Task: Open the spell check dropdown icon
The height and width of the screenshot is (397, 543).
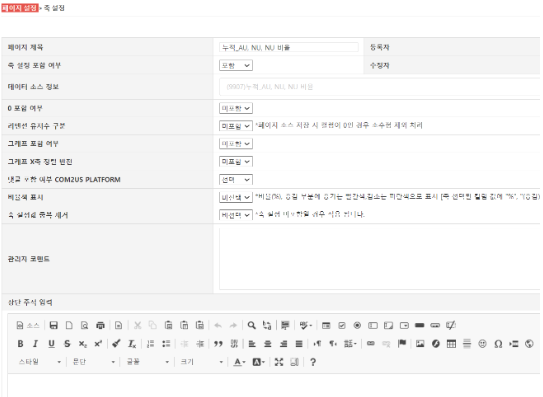Action: click(x=305, y=325)
